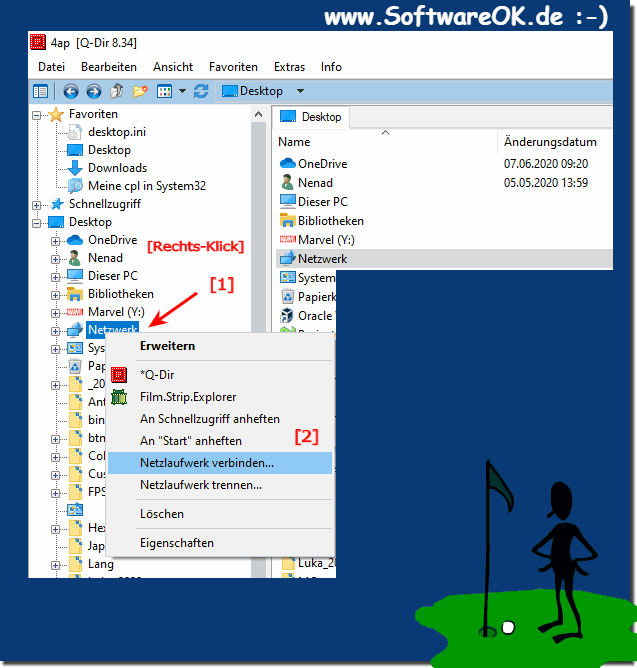The width and height of the screenshot is (637, 668).
Task: Select OneDrive in the file list
Action: click(x=322, y=164)
